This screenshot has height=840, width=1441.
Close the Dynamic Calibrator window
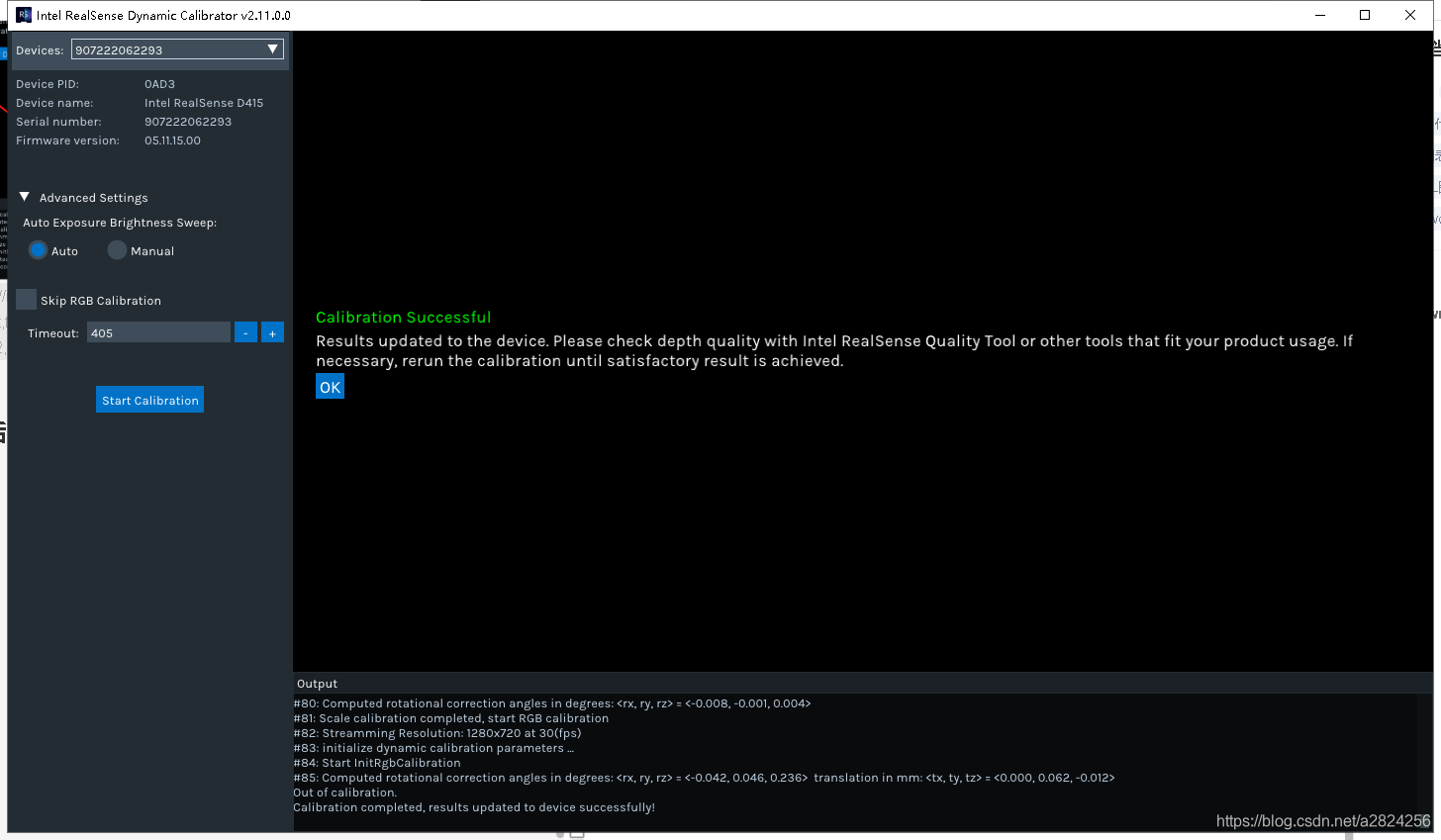[1410, 15]
